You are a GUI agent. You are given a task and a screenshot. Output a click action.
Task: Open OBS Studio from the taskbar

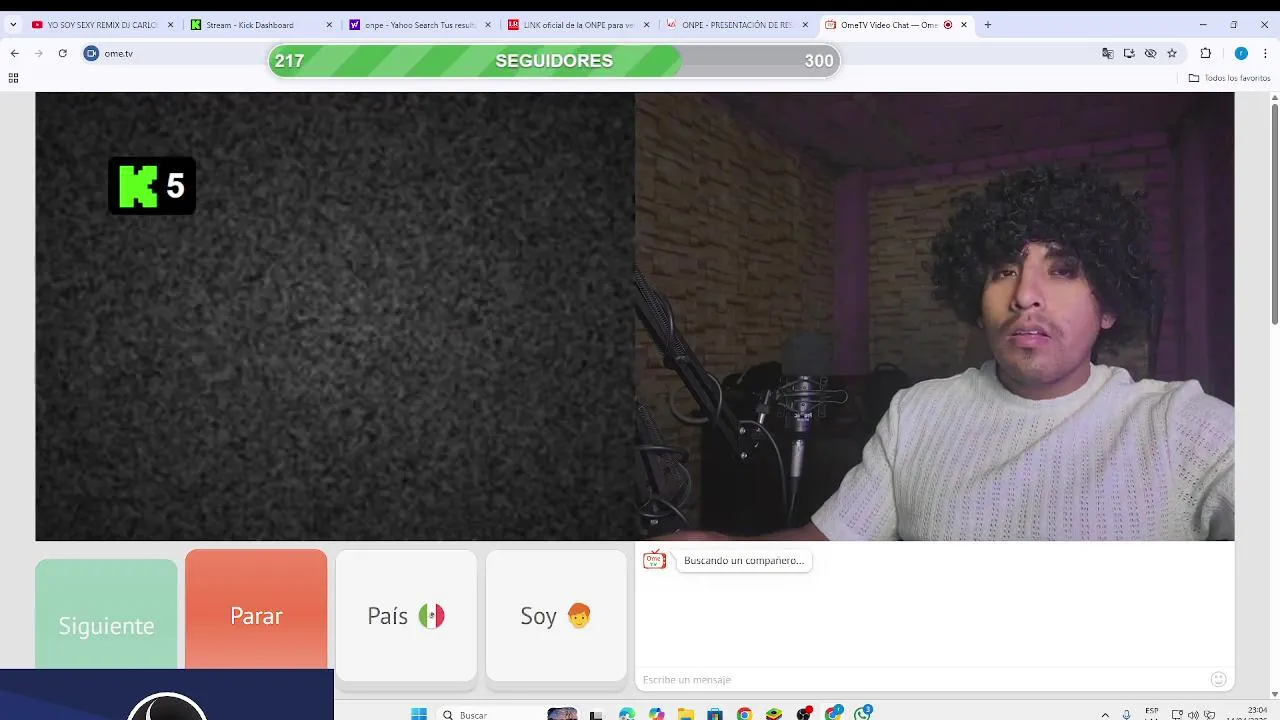pyautogui.click(x=804, y=714)
